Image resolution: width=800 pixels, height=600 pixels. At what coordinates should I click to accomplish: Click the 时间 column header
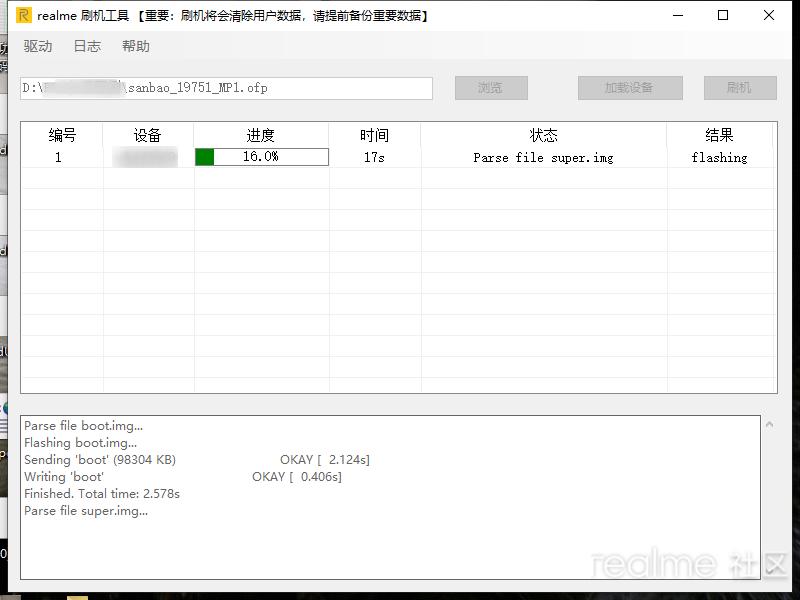tap(373, 135)
